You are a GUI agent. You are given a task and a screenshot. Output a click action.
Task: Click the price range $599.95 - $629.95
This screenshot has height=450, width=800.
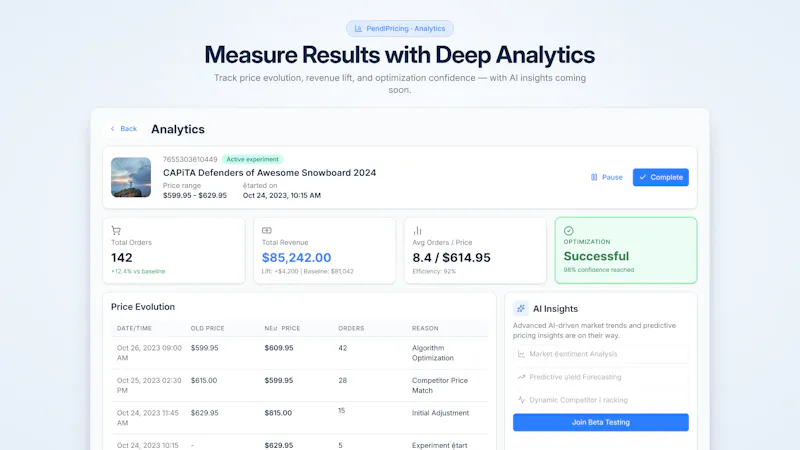195,195
